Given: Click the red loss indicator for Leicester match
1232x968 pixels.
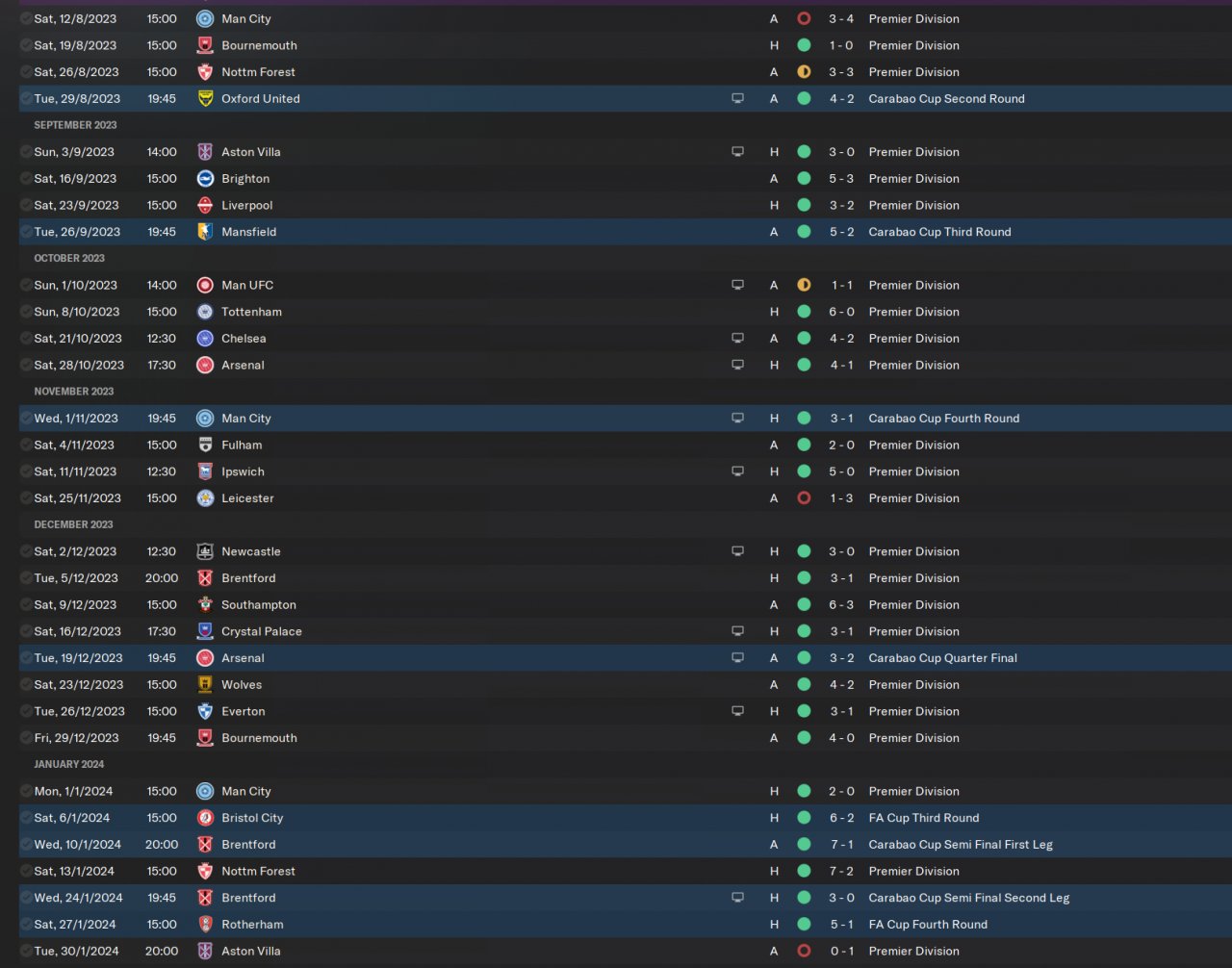Looking at the screenshot, I should tap(804, 498).
